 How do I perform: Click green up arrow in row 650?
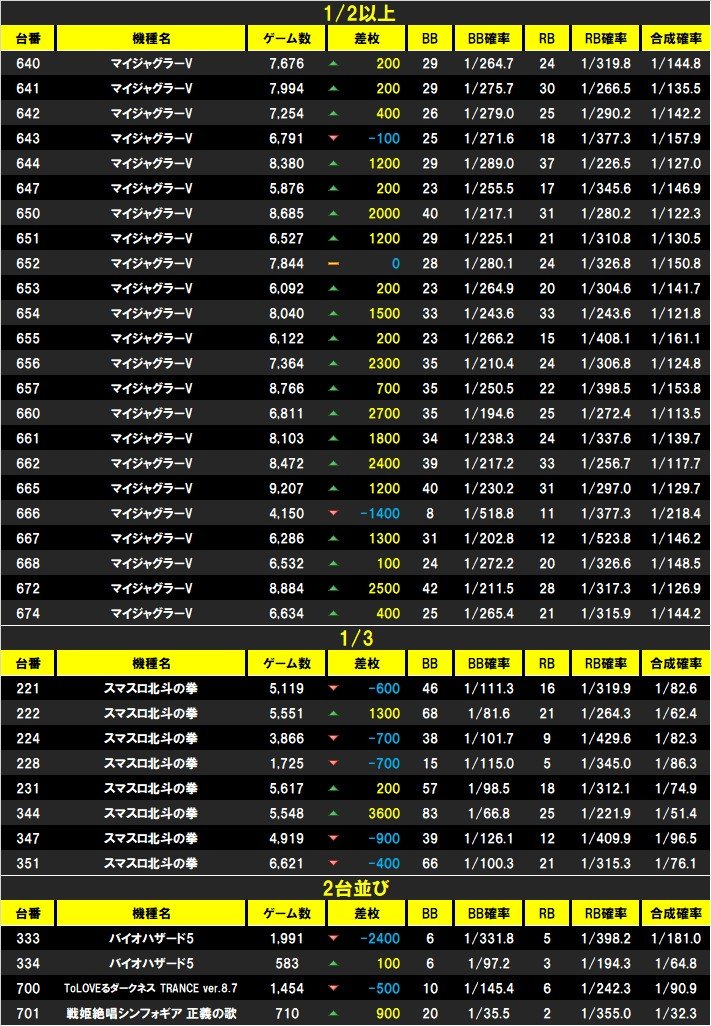[334, 213]
